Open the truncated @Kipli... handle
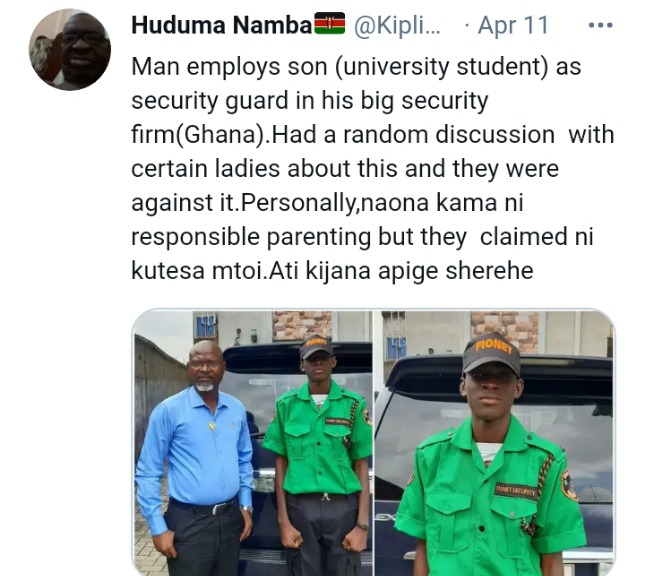The width and height of the screenshot is (645, 576). point(397,25)
